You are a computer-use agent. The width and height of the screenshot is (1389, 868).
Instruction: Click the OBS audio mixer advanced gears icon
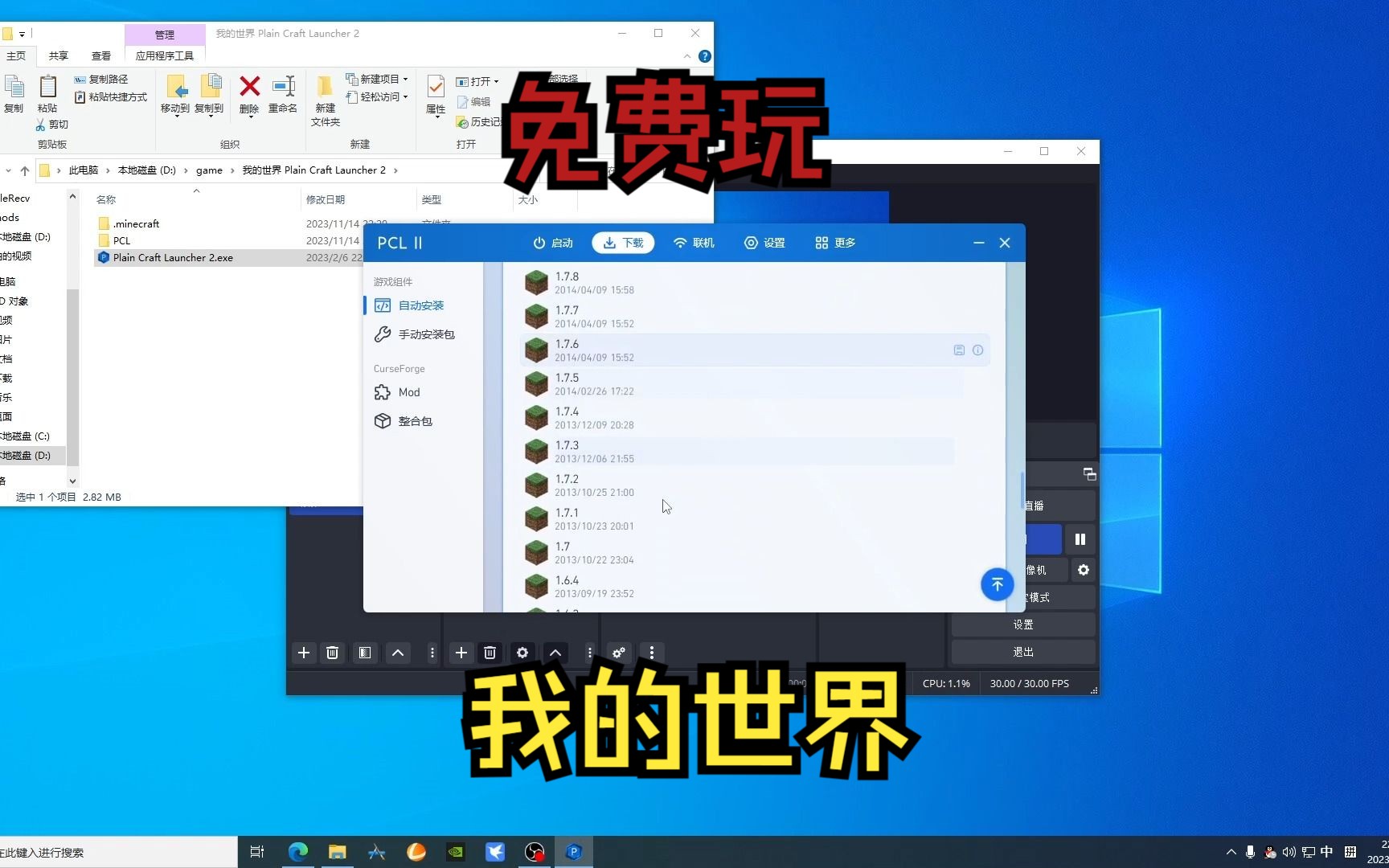(x=619, y=653)
